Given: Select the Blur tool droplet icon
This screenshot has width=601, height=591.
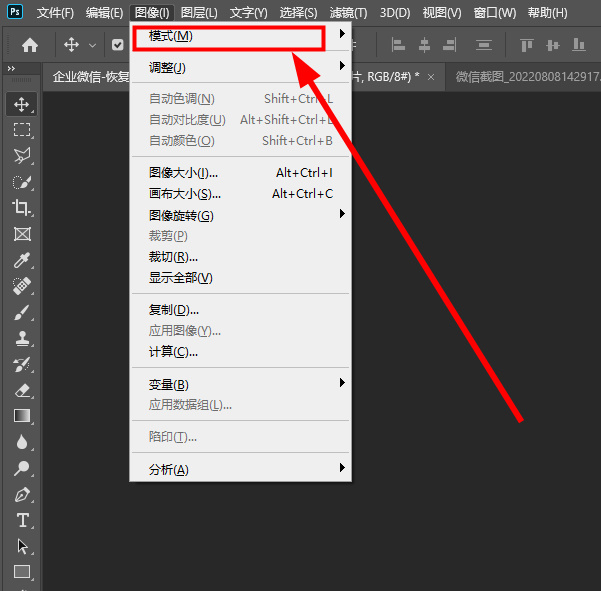Looking at the screenshot, I should [22, 442].
